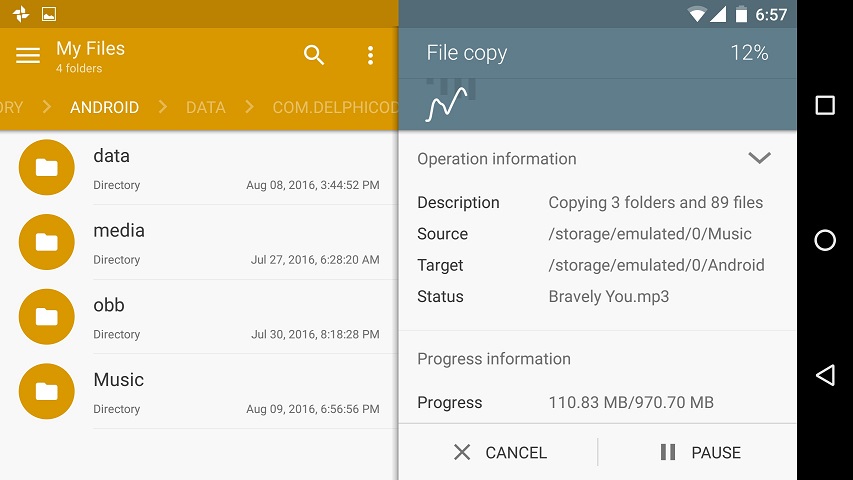
Task: Open the hamburger navigation menu
Action: (x=28, y=56)
